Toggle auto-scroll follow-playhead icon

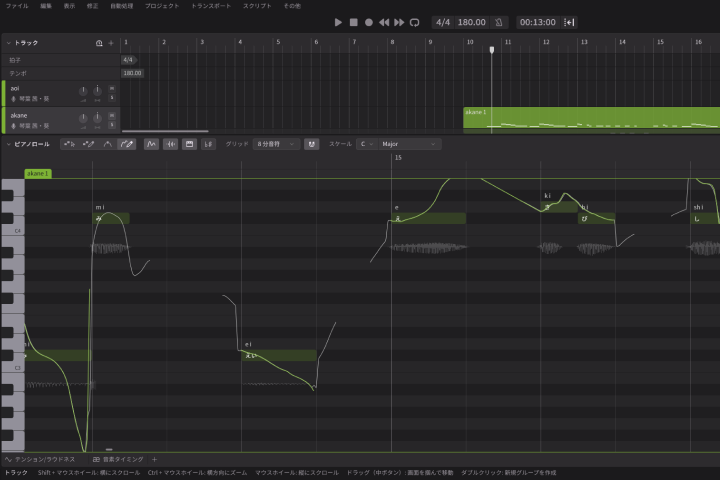click(569, 22)
